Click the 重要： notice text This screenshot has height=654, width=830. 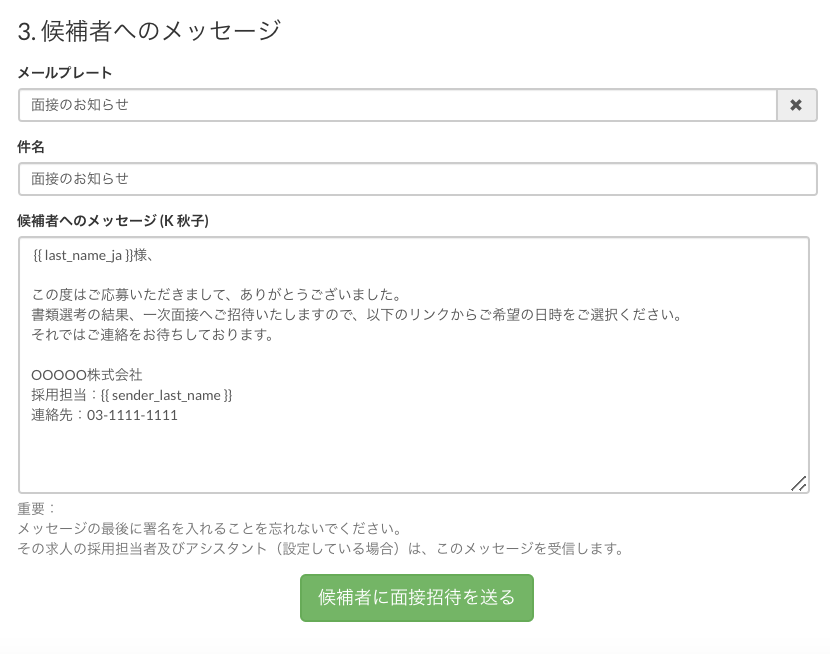pyautogui.click(x=38, y=508)
